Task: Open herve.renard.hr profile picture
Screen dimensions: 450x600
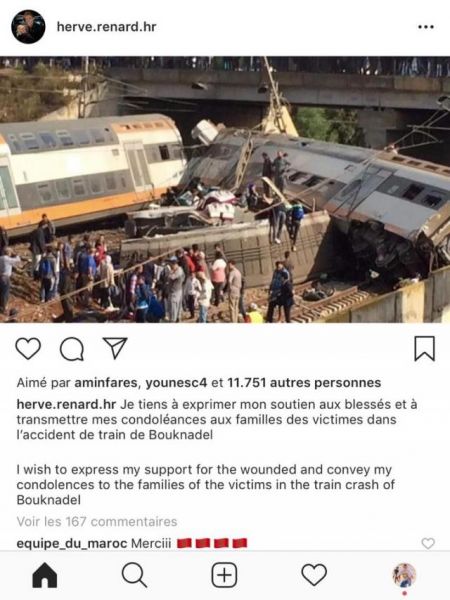Action: tap(28, 27)
